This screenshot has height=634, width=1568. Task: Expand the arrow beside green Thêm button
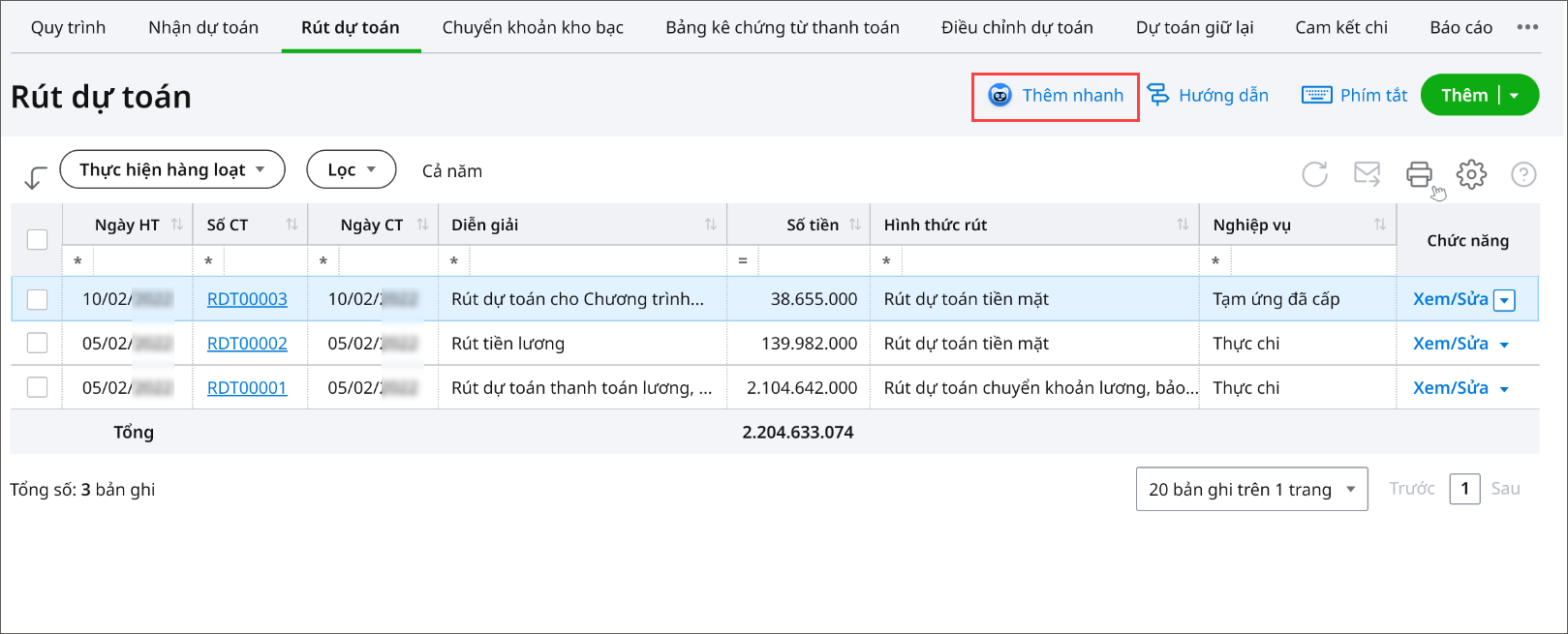1515,95
